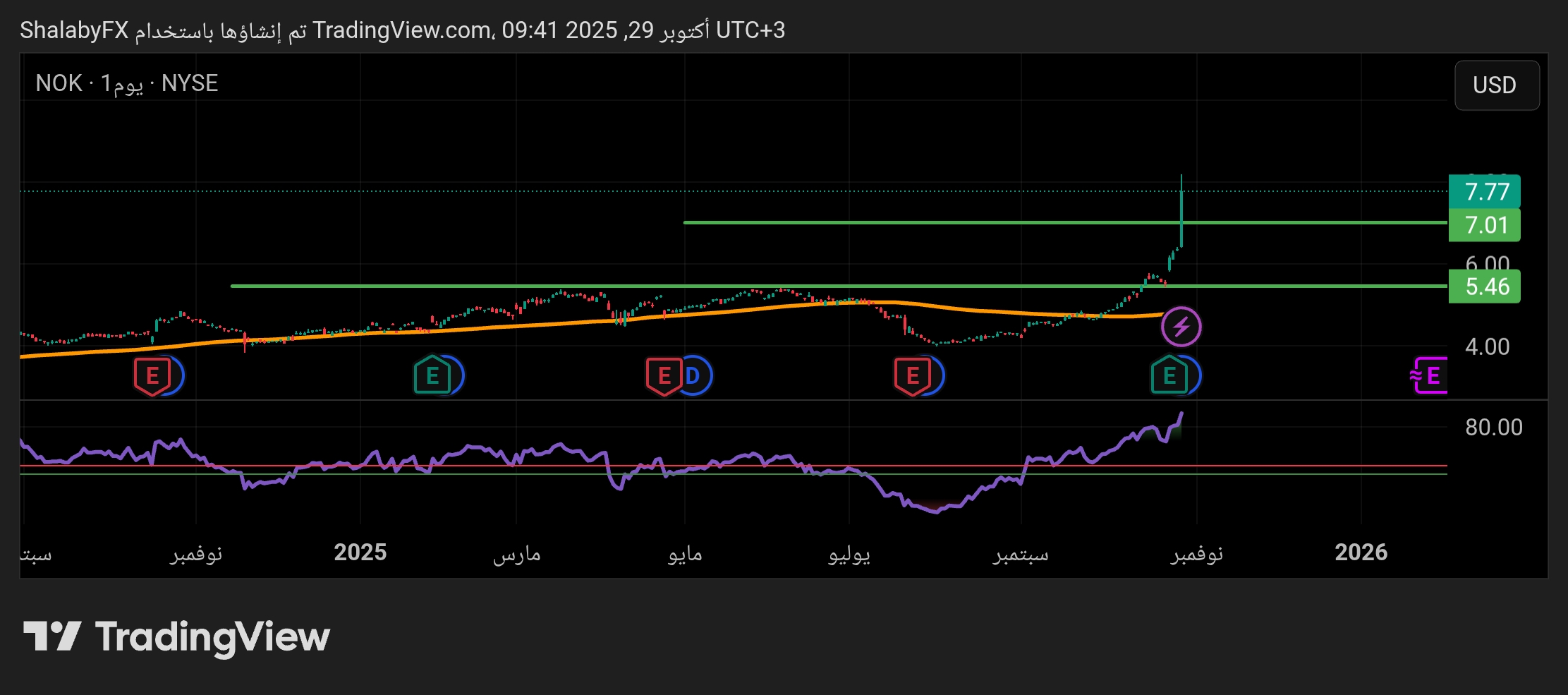Click the 2025 label on time axis

[360, 552]
